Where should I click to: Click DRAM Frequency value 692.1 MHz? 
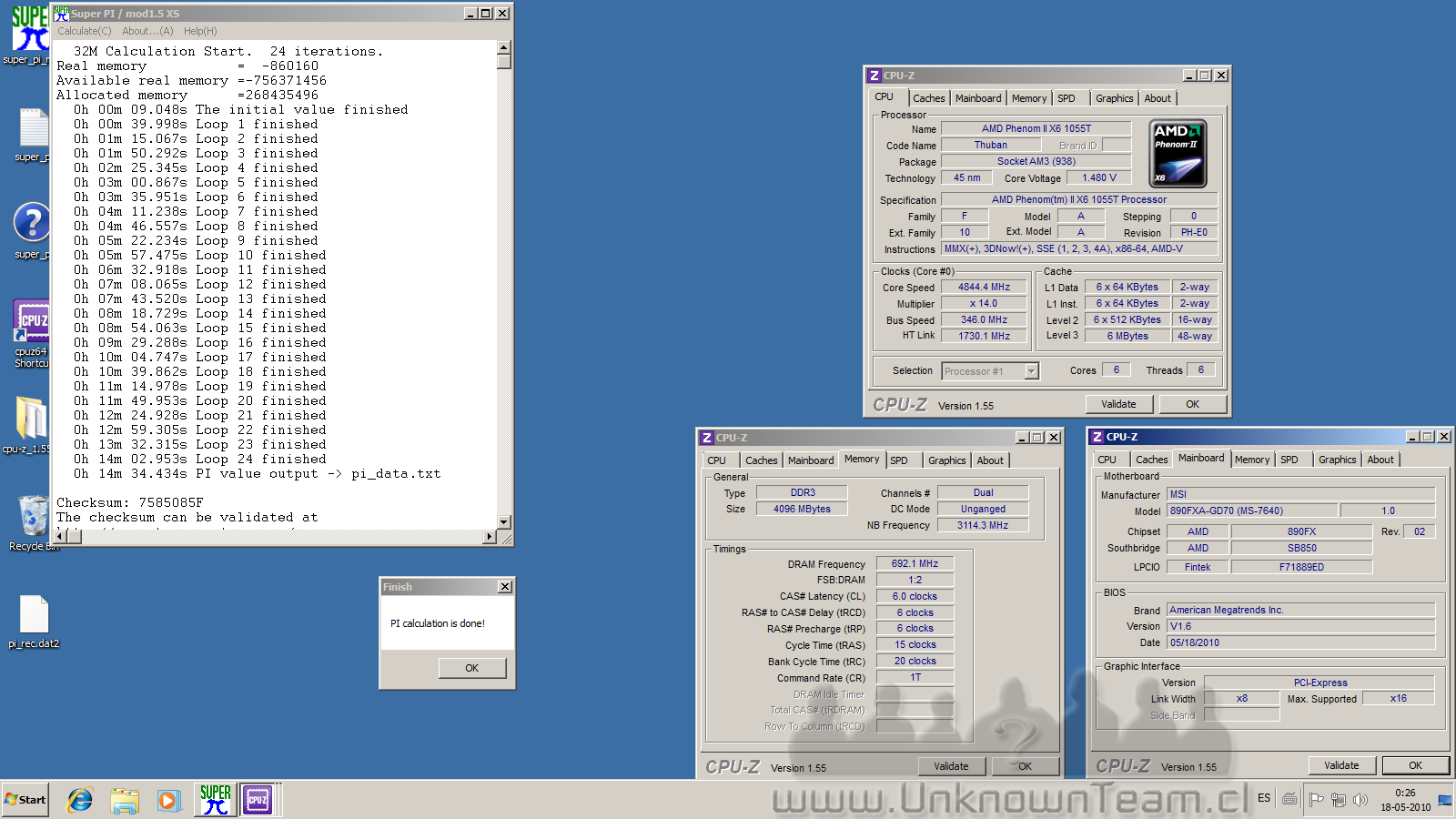[x=915, y=563]
